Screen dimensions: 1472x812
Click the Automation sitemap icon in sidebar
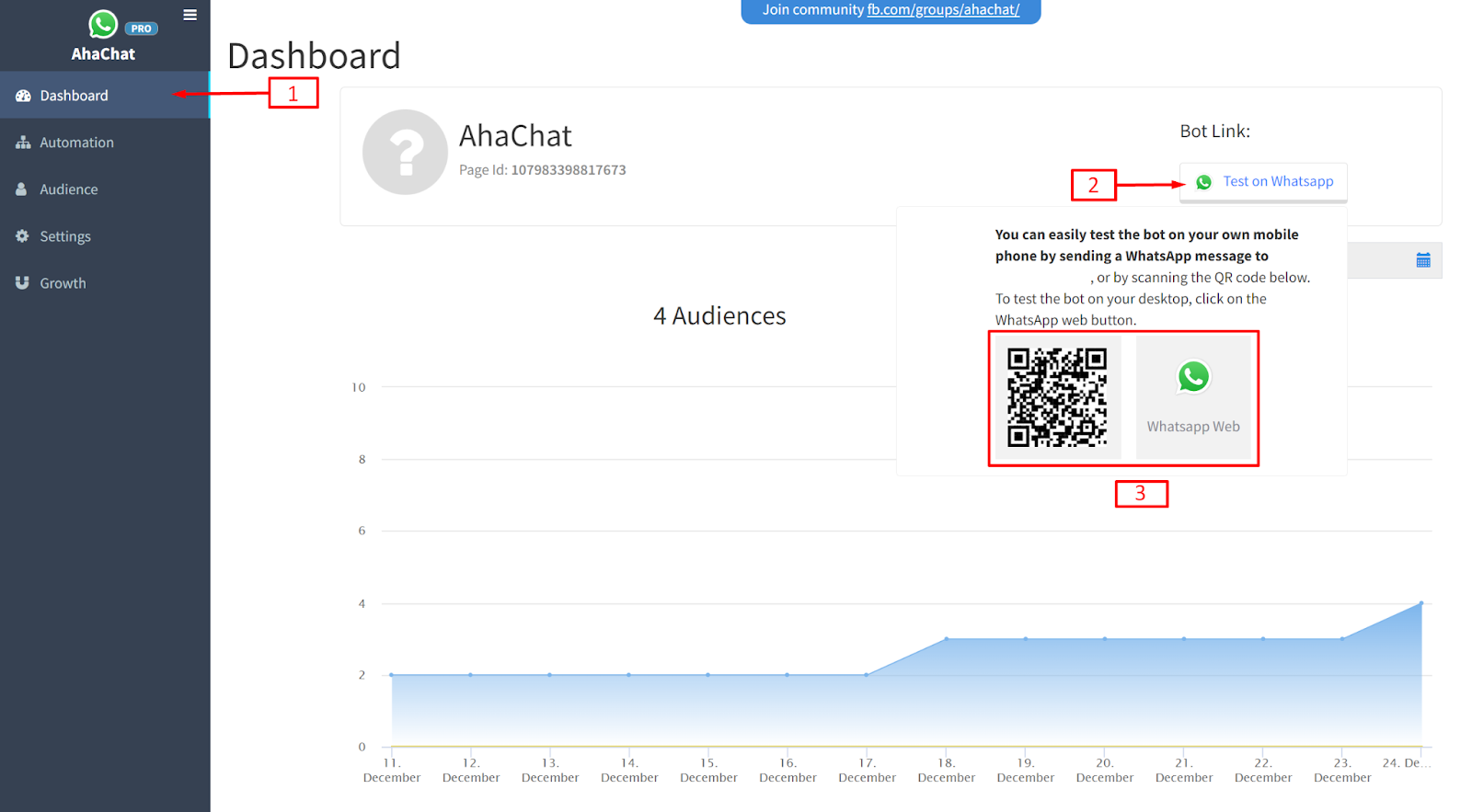point(23,143)
